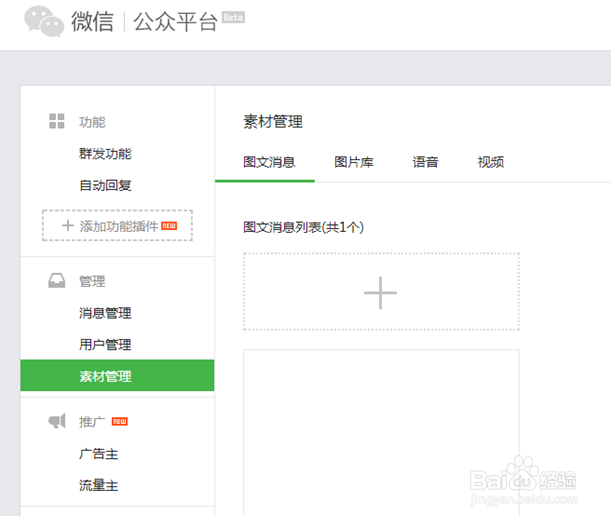Click the WeChat logo icon
The height and width of the screenshot is (521, 613).
44,21
